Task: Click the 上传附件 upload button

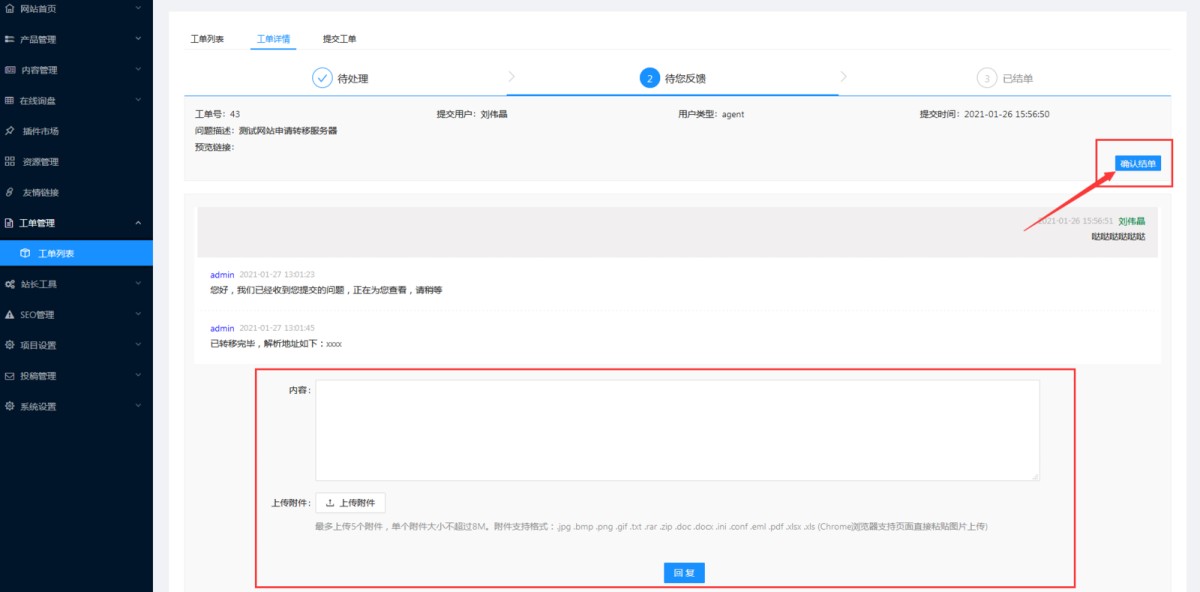Action: (x=350, y=503)
